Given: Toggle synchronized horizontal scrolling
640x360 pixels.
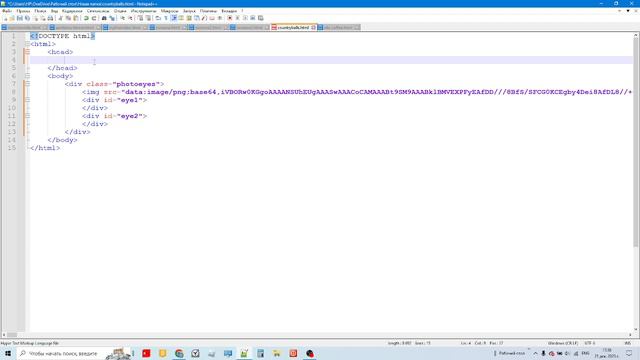Looking at the screenshot, I should (148, 18).
